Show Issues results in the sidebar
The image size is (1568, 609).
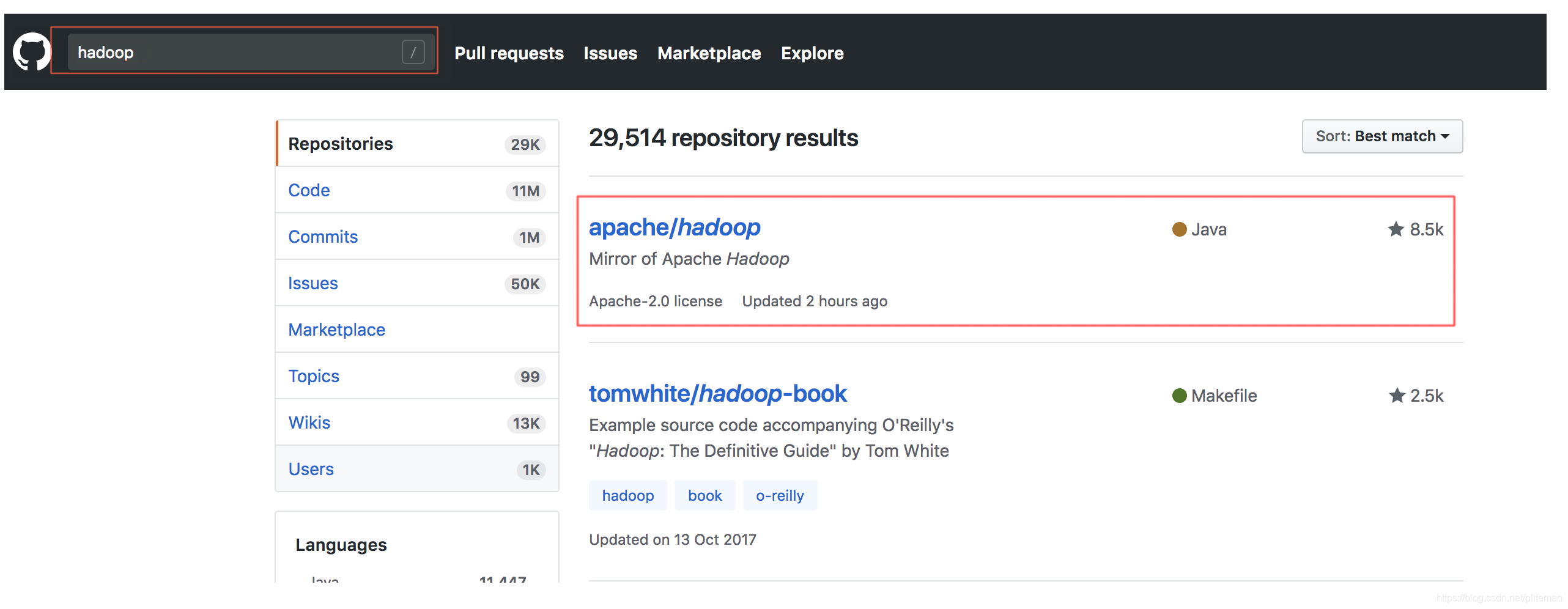(x=417, y=283)
